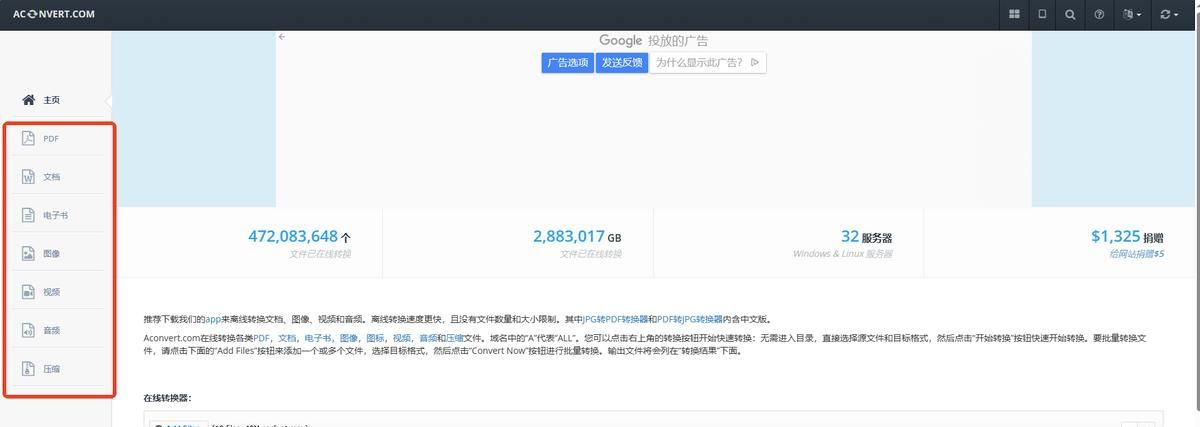Follow the 给网站捐赠$5 link
The height and width of the screenshot is (427, 1200).
[1136, 254]
